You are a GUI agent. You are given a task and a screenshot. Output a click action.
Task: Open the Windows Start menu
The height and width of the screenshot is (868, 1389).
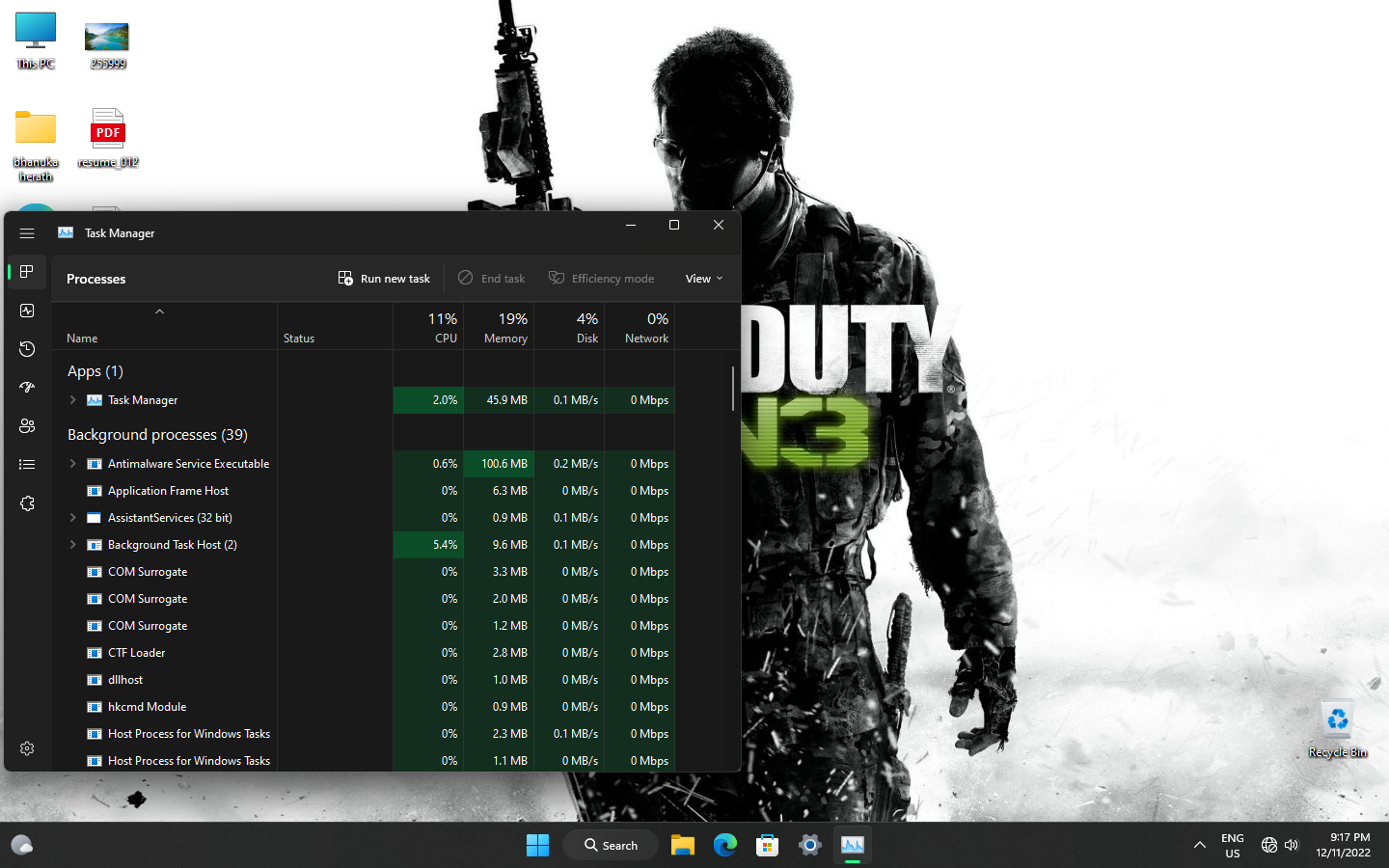pyautogui.click(x=537, y=845)
